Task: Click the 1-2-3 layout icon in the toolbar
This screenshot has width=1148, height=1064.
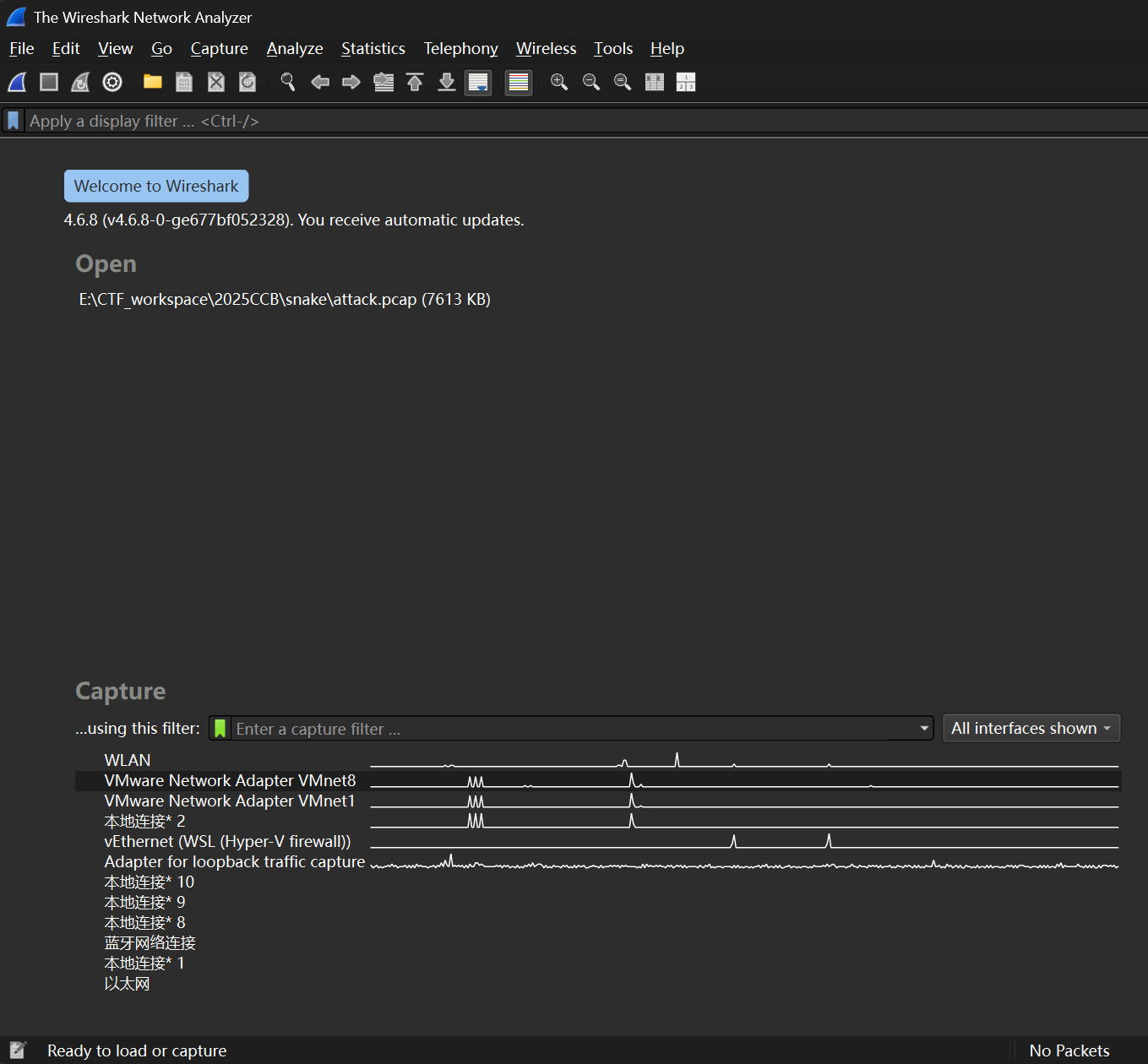Action: (x=686, y=82)
